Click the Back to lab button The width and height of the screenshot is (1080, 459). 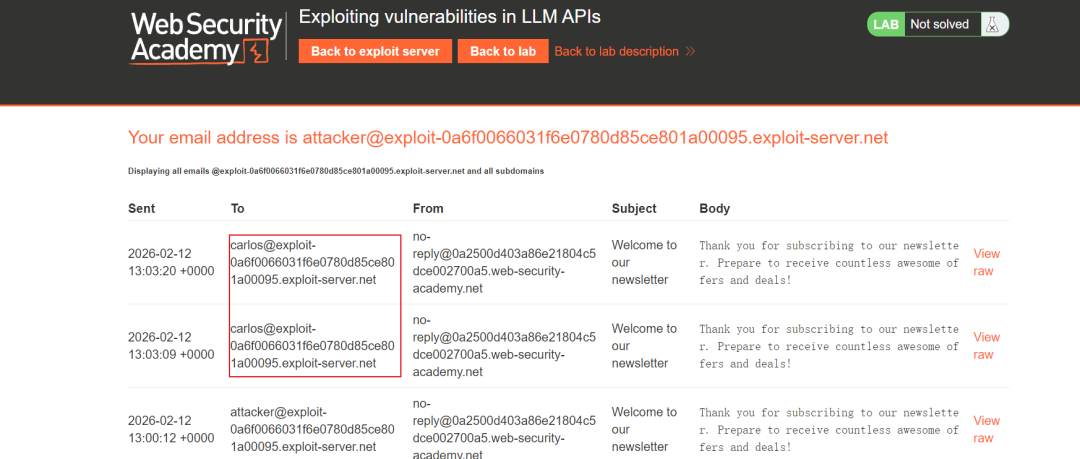point(503,51)
